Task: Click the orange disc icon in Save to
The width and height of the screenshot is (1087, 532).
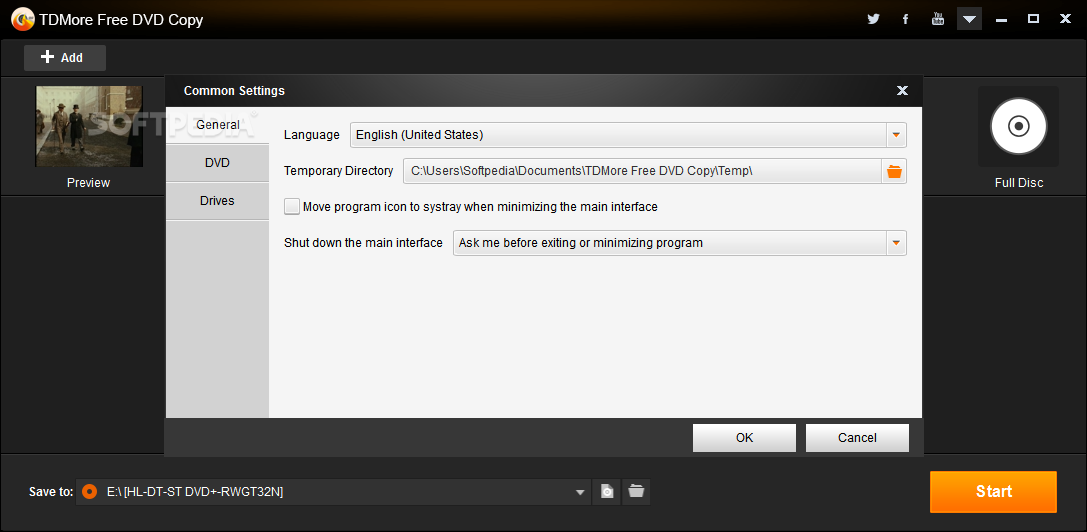Action: pos(89,492)
